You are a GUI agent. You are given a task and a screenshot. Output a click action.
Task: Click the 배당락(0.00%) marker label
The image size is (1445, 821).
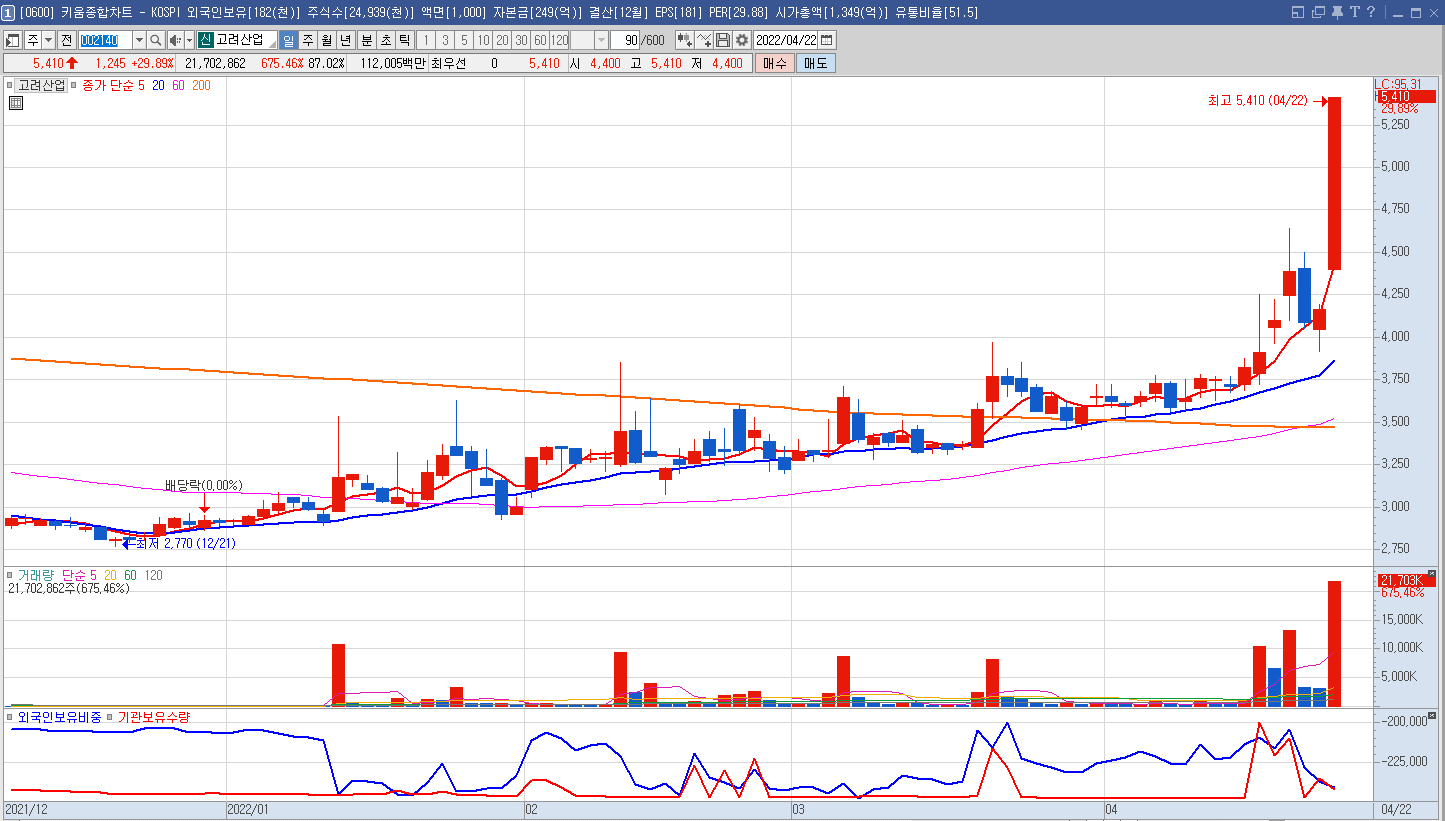204,485
